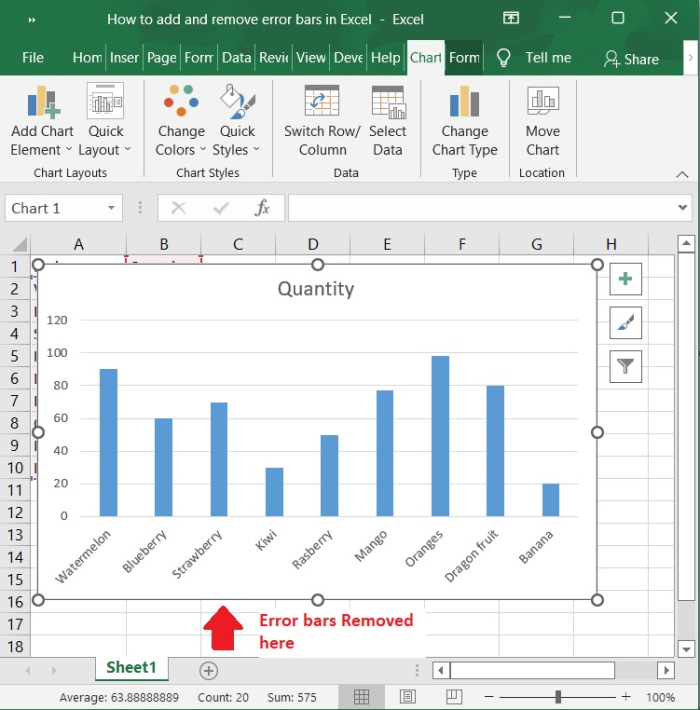Switch to the Developer ribbon tab
The image size is (700, 710).
[348, 58]
